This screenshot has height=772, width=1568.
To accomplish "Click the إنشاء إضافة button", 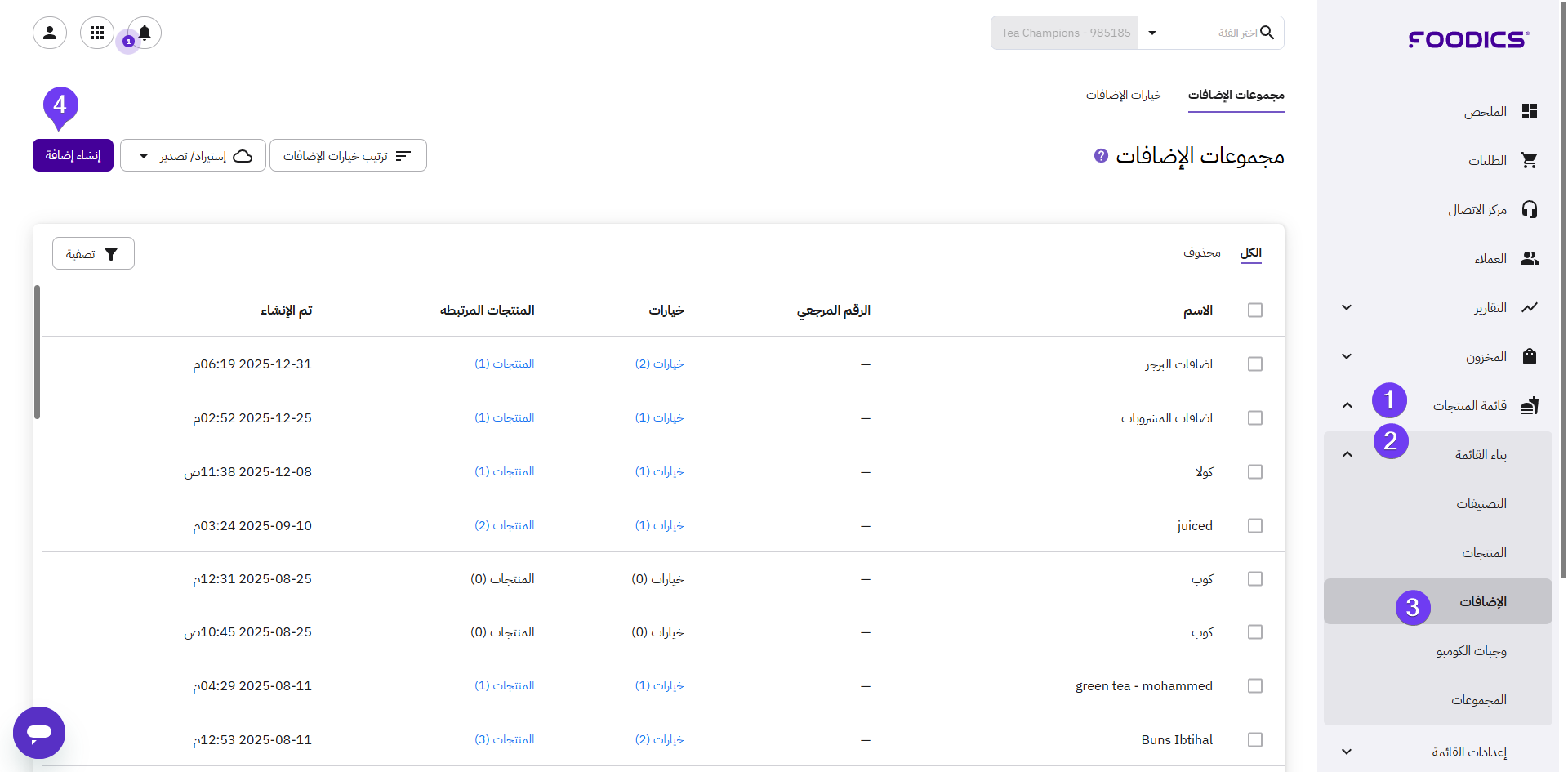I will pyautogui.click(x=73, y=156).
